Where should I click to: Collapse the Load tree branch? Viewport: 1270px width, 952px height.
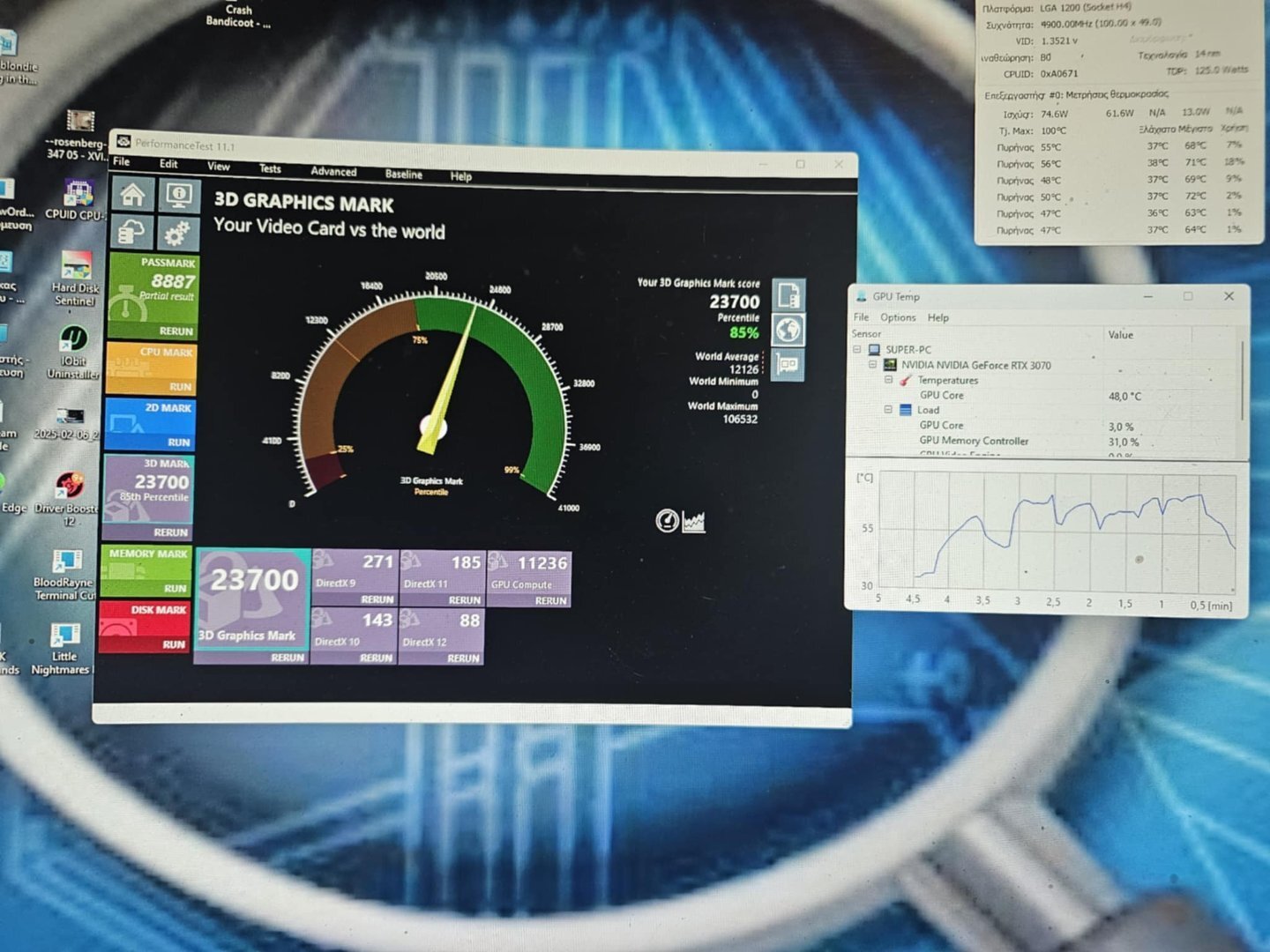(x=888, y=410)
